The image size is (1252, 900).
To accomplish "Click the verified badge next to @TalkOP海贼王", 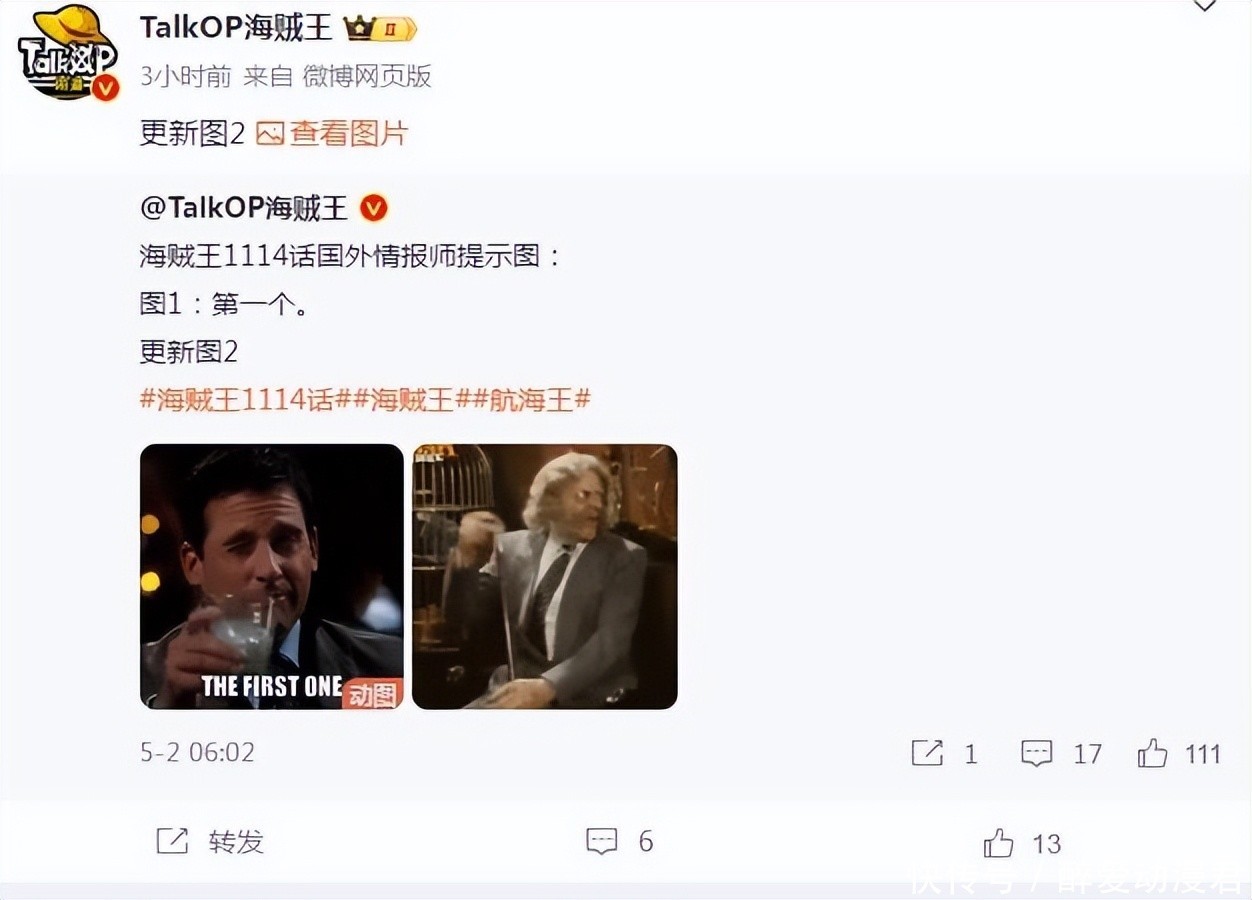I will point(374,208).
